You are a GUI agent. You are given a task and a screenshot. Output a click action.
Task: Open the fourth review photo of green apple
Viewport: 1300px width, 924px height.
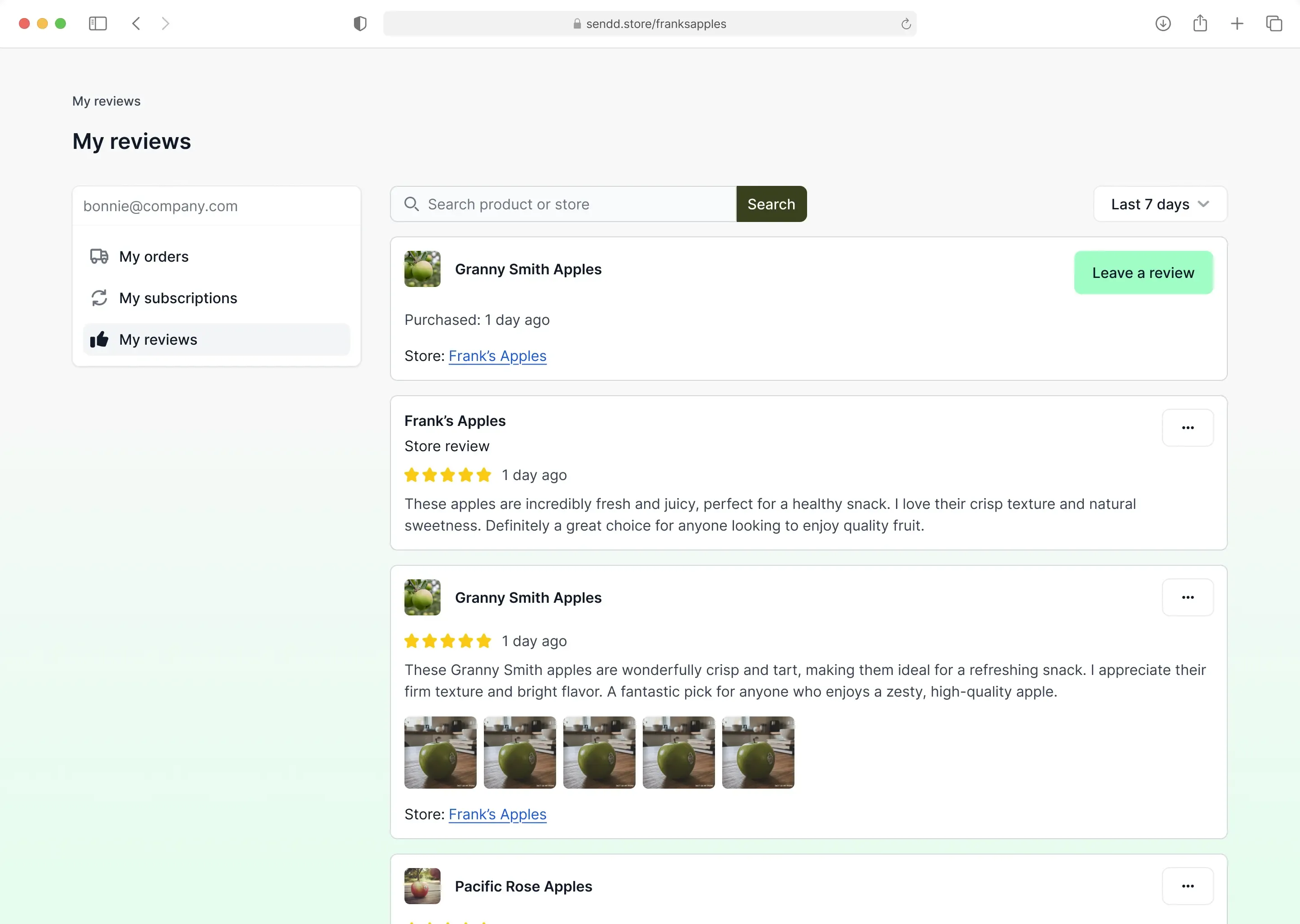(x=678, y=752)
